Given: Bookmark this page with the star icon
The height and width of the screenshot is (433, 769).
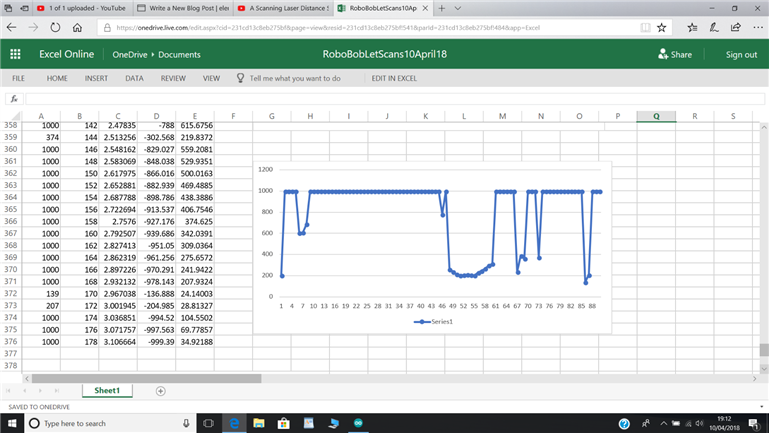Looking at the screenshot, I should (662, 28).
